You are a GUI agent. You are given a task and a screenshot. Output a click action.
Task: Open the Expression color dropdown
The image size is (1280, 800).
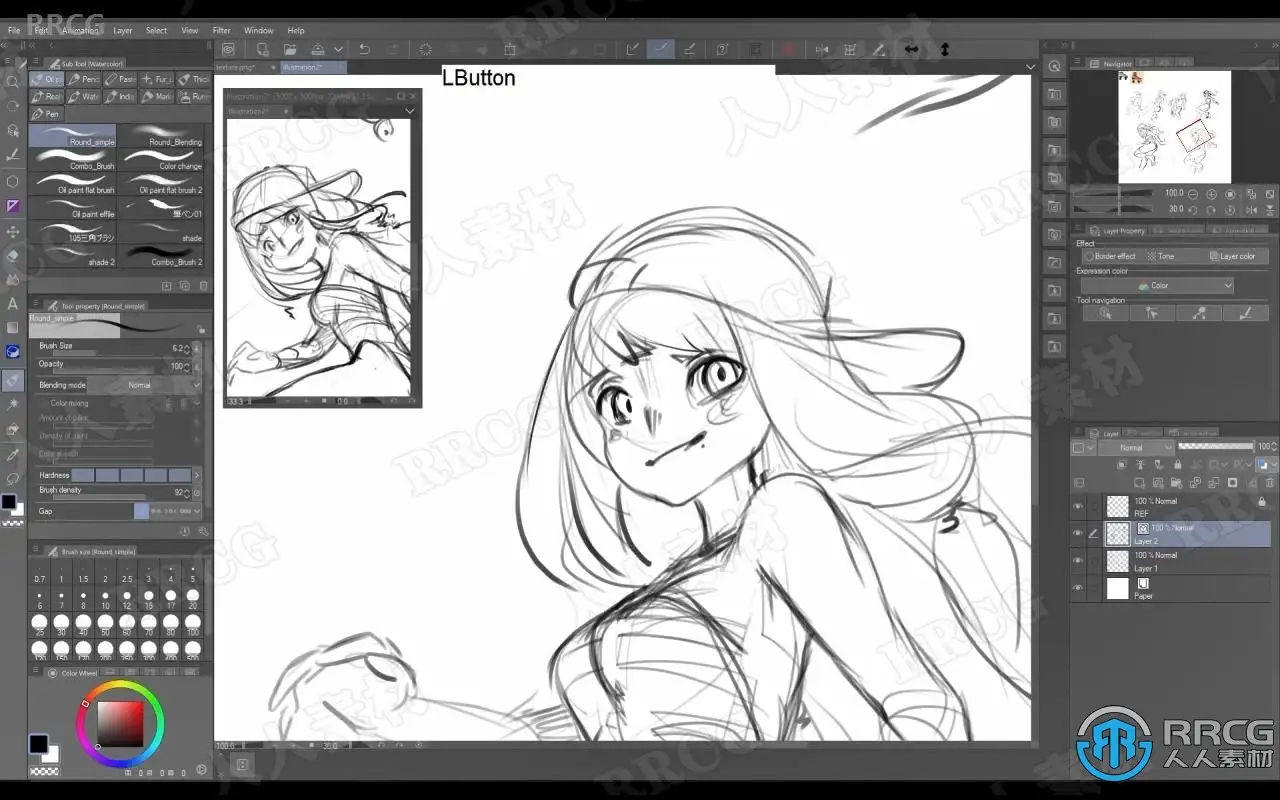[1157, 286]
